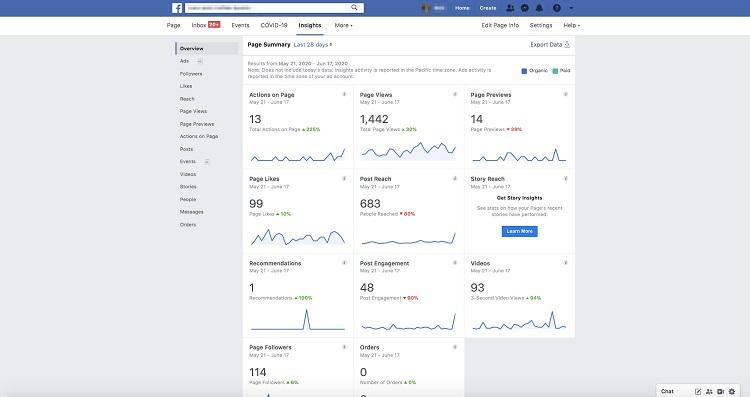Open Likes in the sidebar

pos(186,86)
